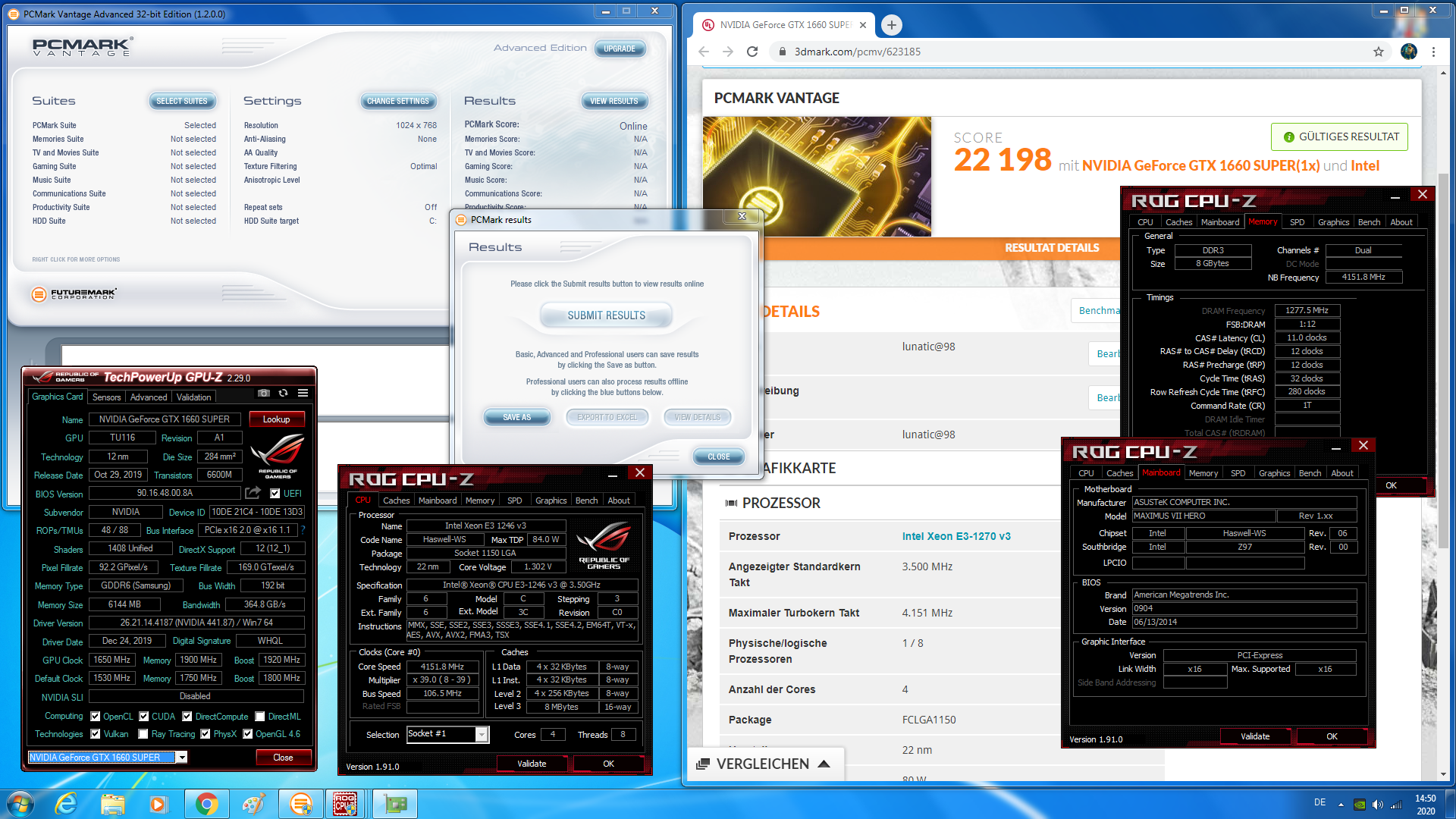Viewport: 1456px width, 819px height.
Task: Switch to Advanced tab in GPU-Z
Action: tap(149, 397)
